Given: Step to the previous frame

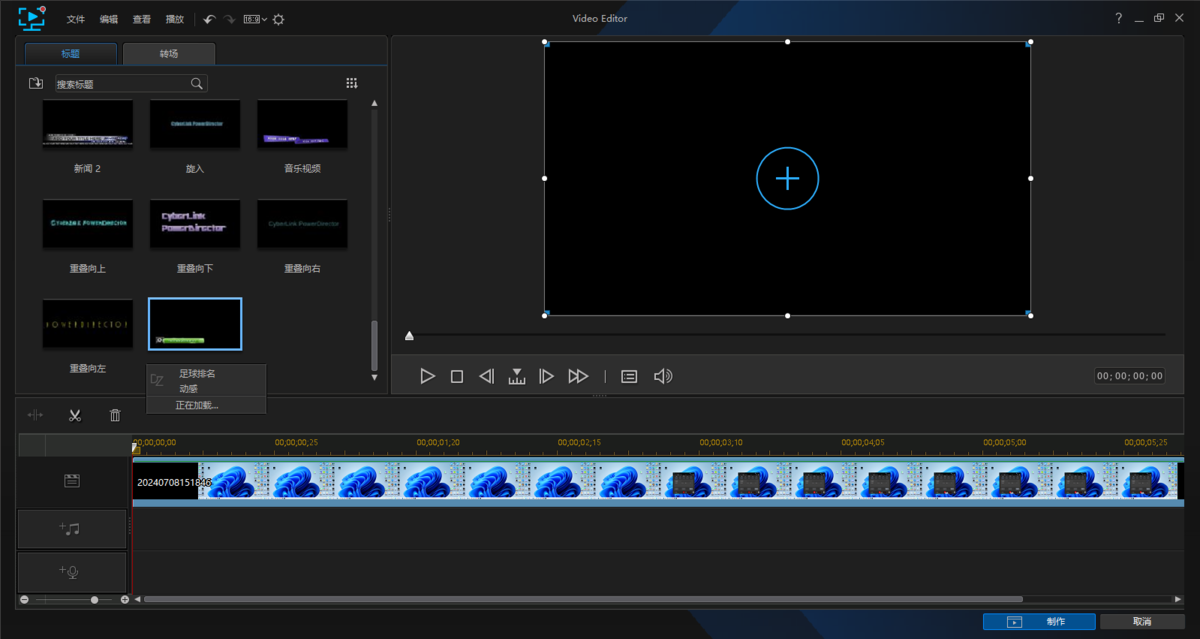Looking at the screenshot, I should coord(486,376).
